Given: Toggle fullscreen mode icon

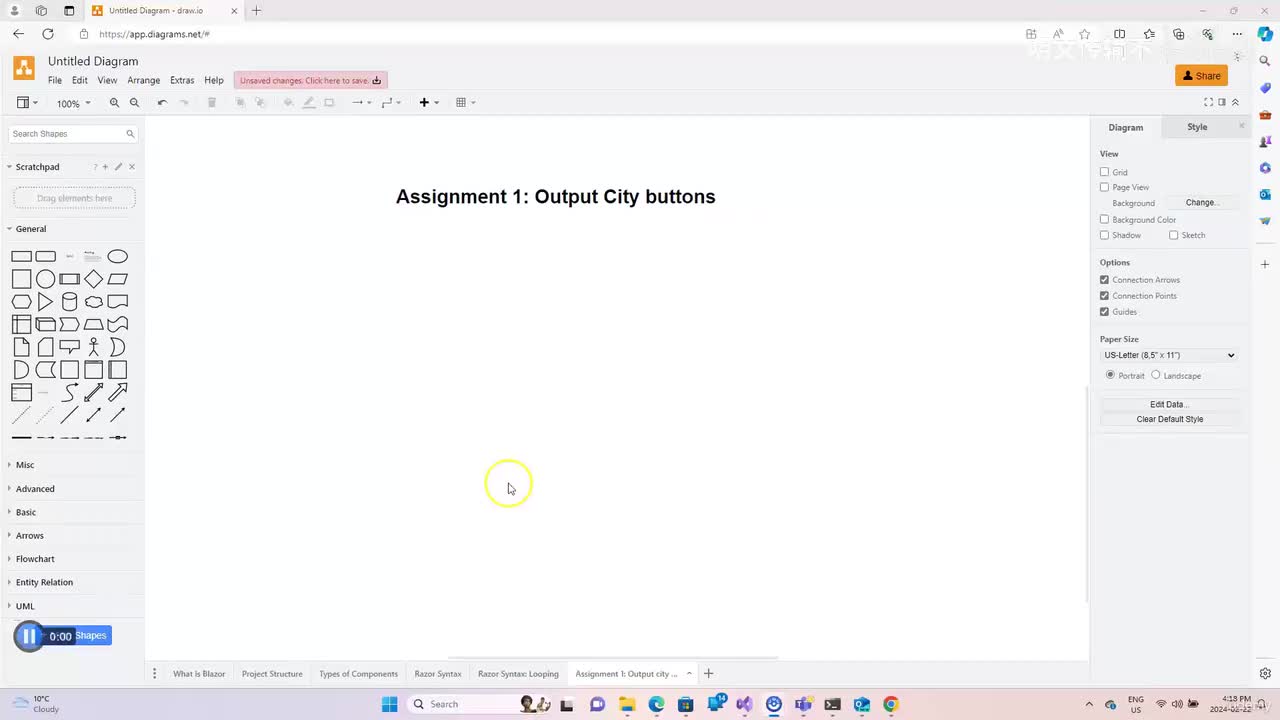Looking at the screenshot, I should (1208, 102).
